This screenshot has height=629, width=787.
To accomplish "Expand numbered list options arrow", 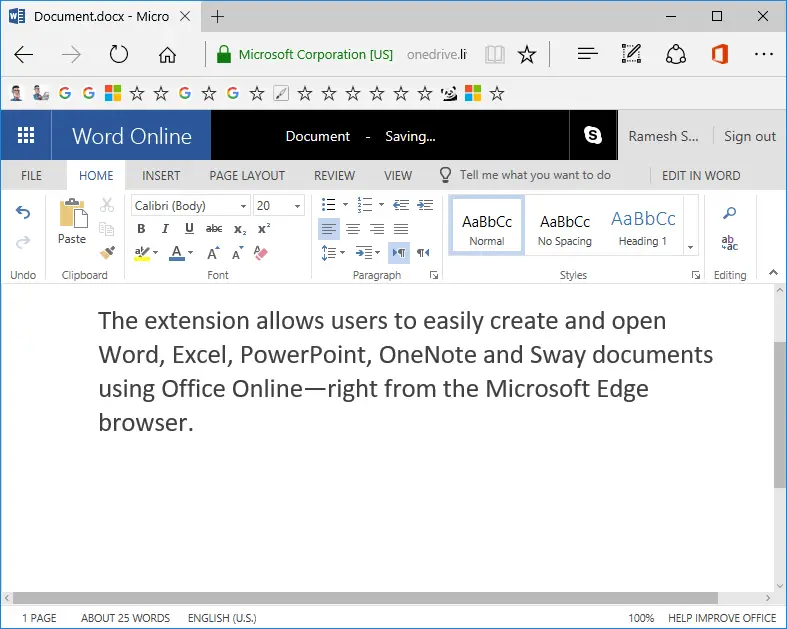I will pyautogui.click(x=381, y=204).
